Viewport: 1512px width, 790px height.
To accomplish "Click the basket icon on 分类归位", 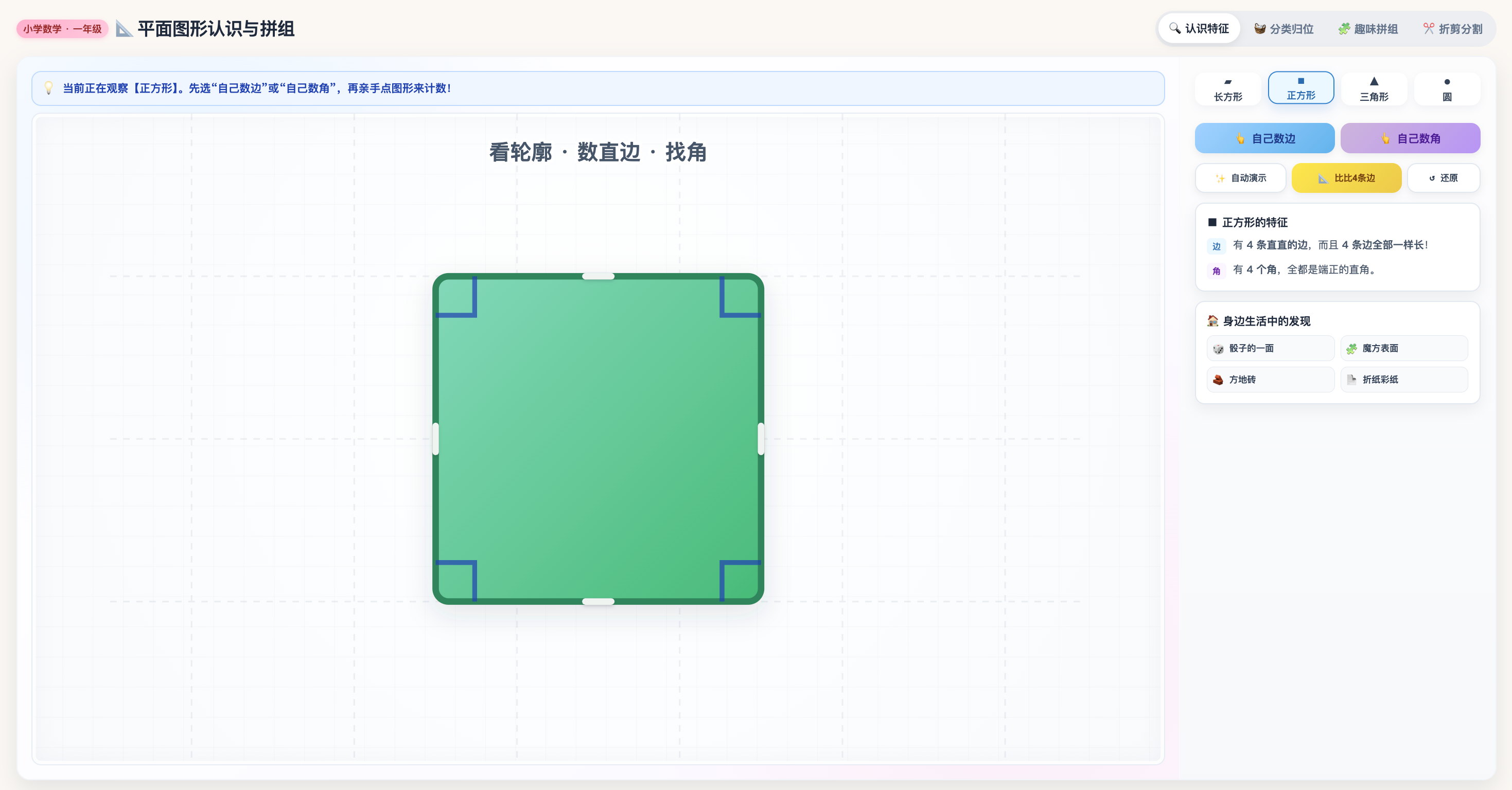I will 1260,29.
